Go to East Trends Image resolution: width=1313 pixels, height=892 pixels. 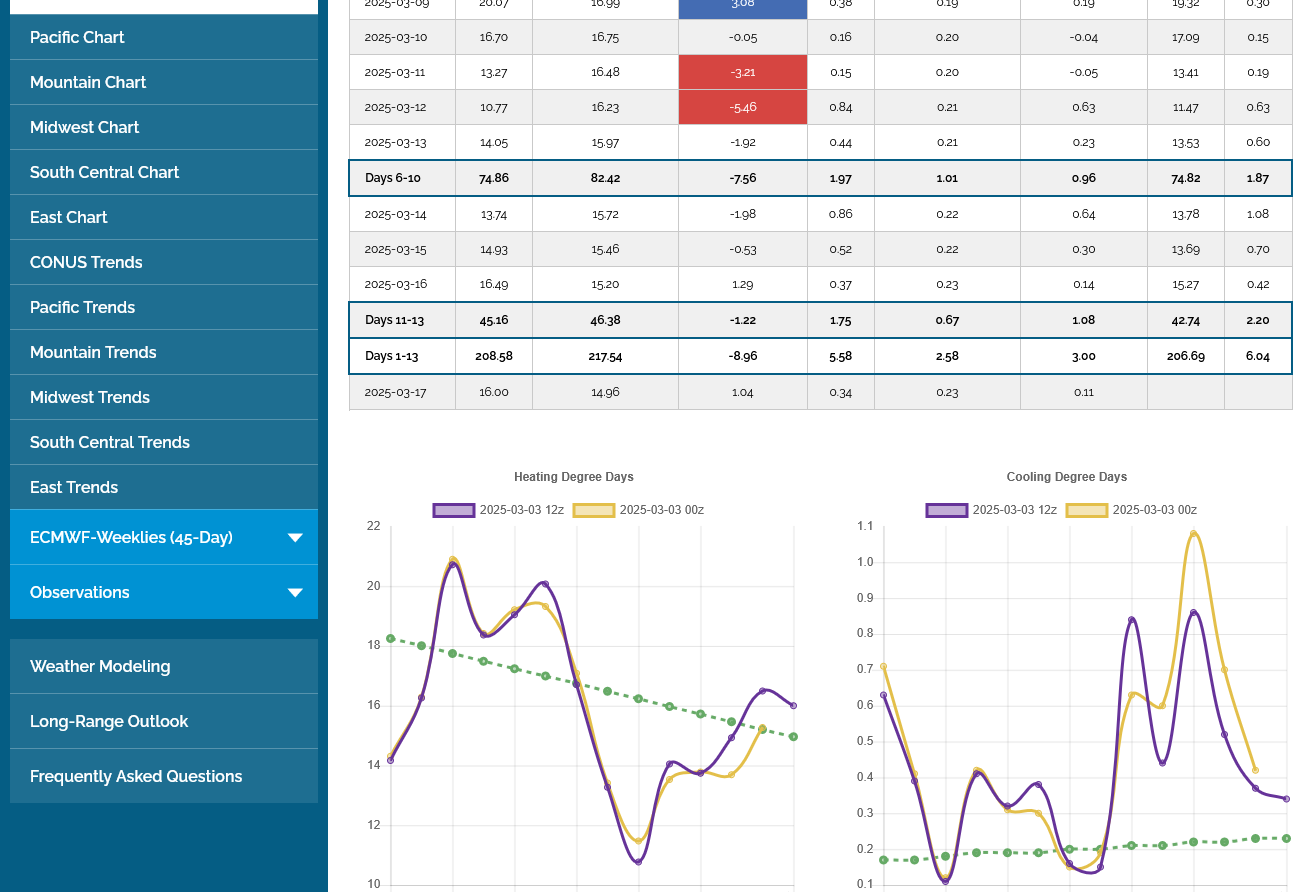74,488
